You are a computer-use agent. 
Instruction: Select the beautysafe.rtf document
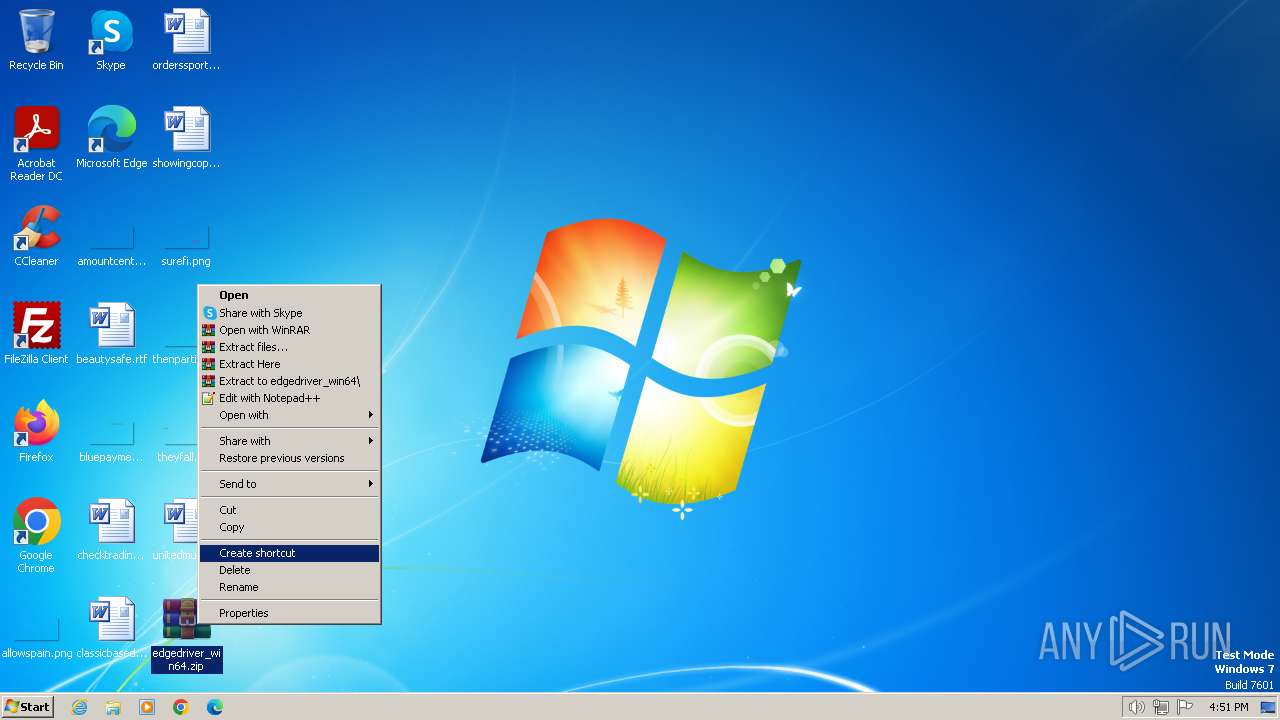[x=111, y=334]
